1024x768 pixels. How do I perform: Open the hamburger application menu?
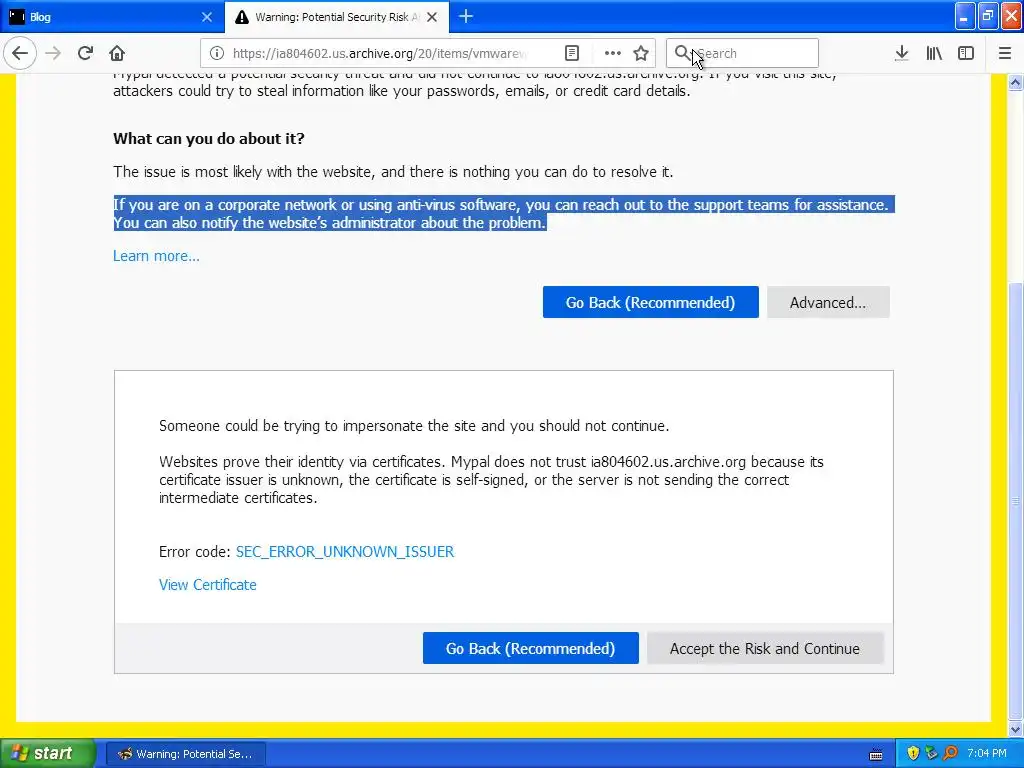click(1005, 53)
